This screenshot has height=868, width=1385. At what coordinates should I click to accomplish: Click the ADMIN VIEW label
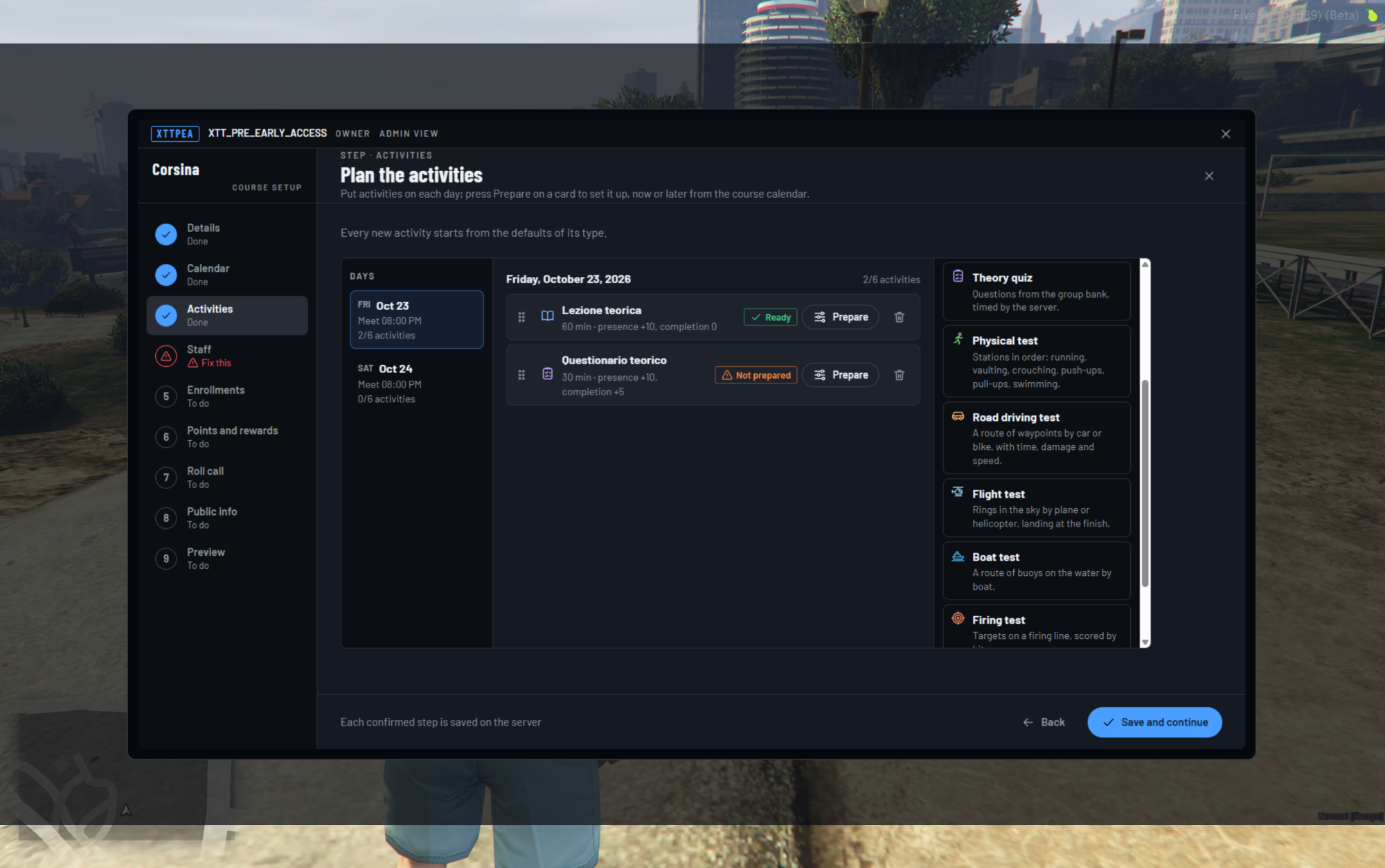409,134
